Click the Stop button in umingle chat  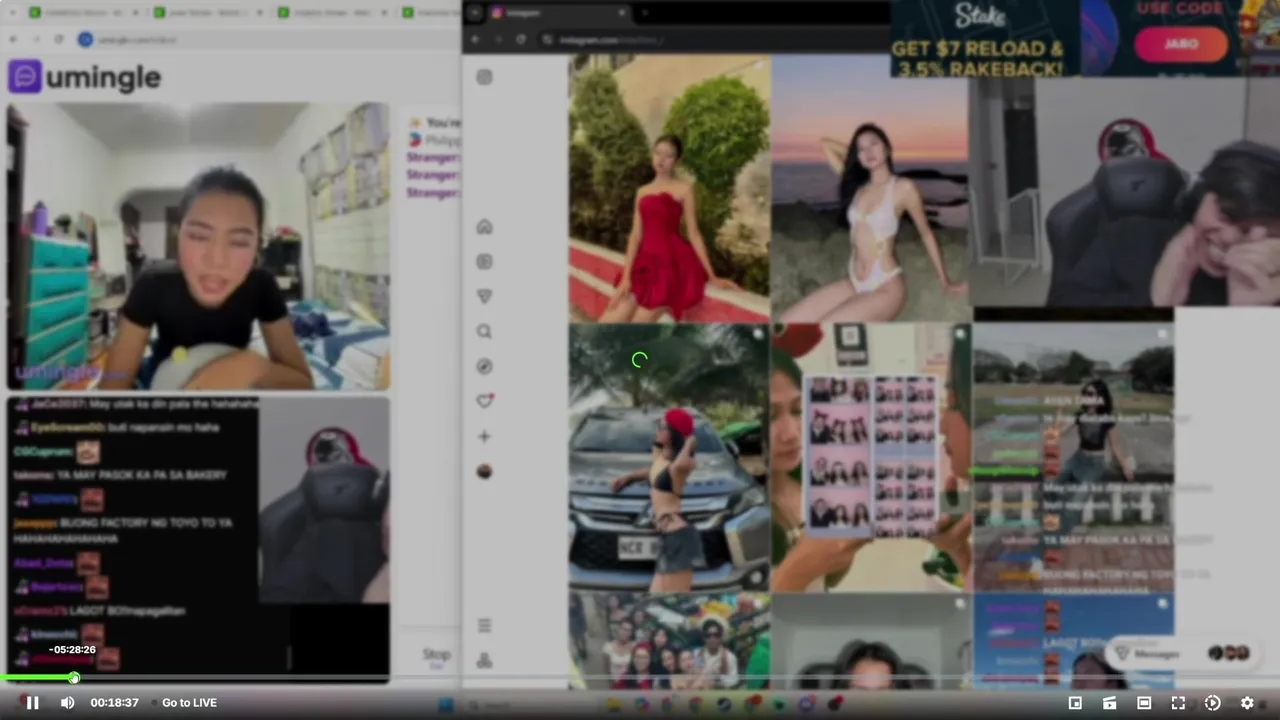coord(436,656)
